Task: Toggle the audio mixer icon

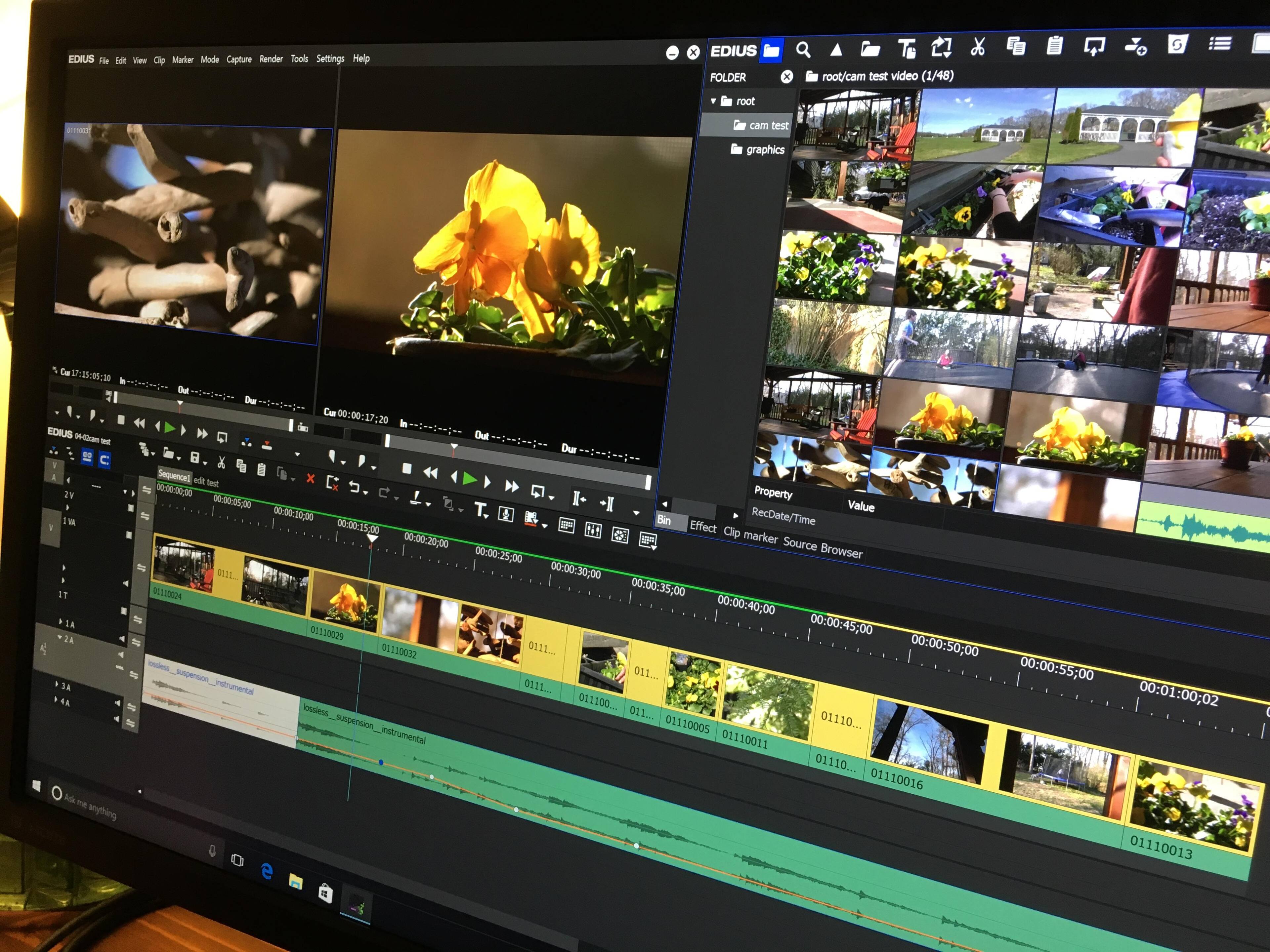Action: [x=593, y=530]
